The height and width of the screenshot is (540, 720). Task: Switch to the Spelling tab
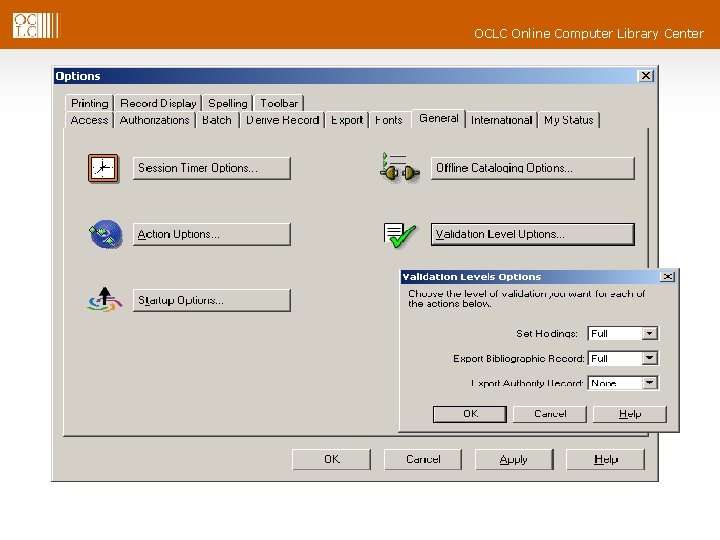pyautogui.click(x=228, y=103)
